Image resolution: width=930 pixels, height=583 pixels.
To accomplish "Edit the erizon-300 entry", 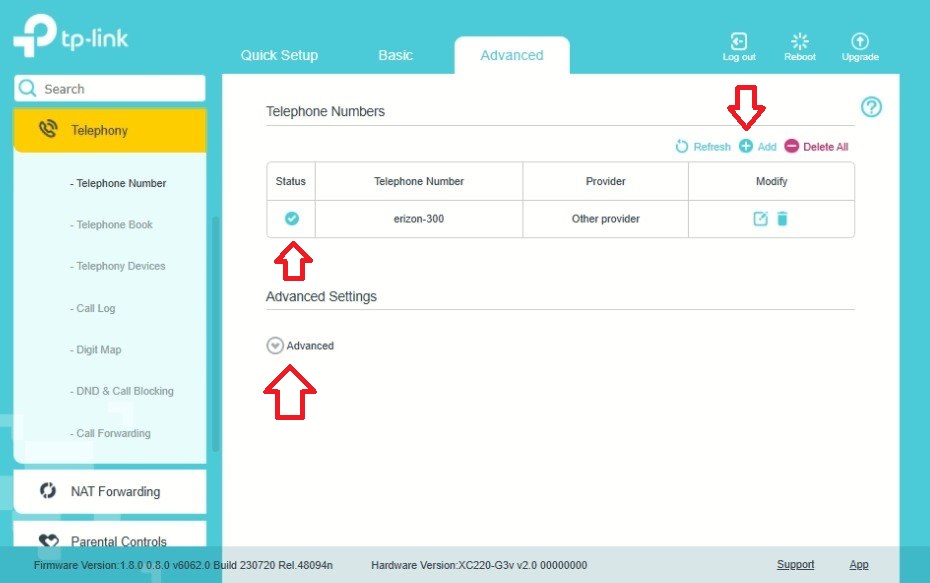I will [760, 219].
